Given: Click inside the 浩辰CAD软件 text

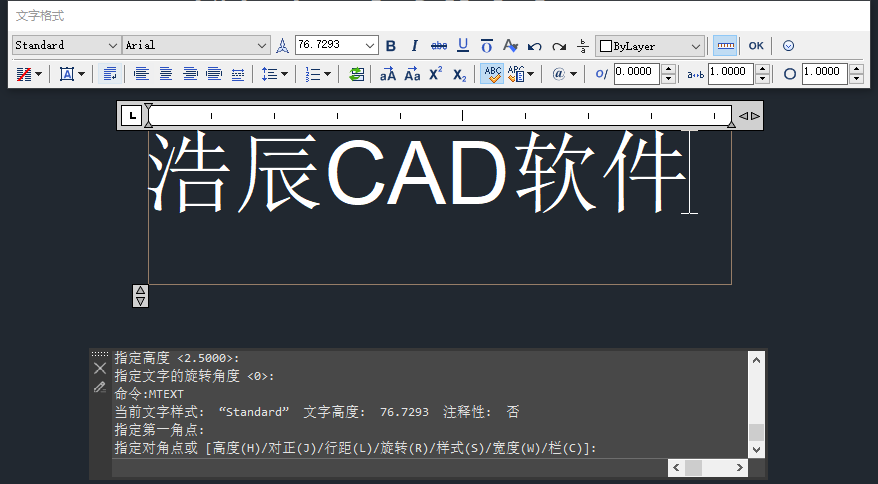Looking at the screenshot, I should coord(418,172).
